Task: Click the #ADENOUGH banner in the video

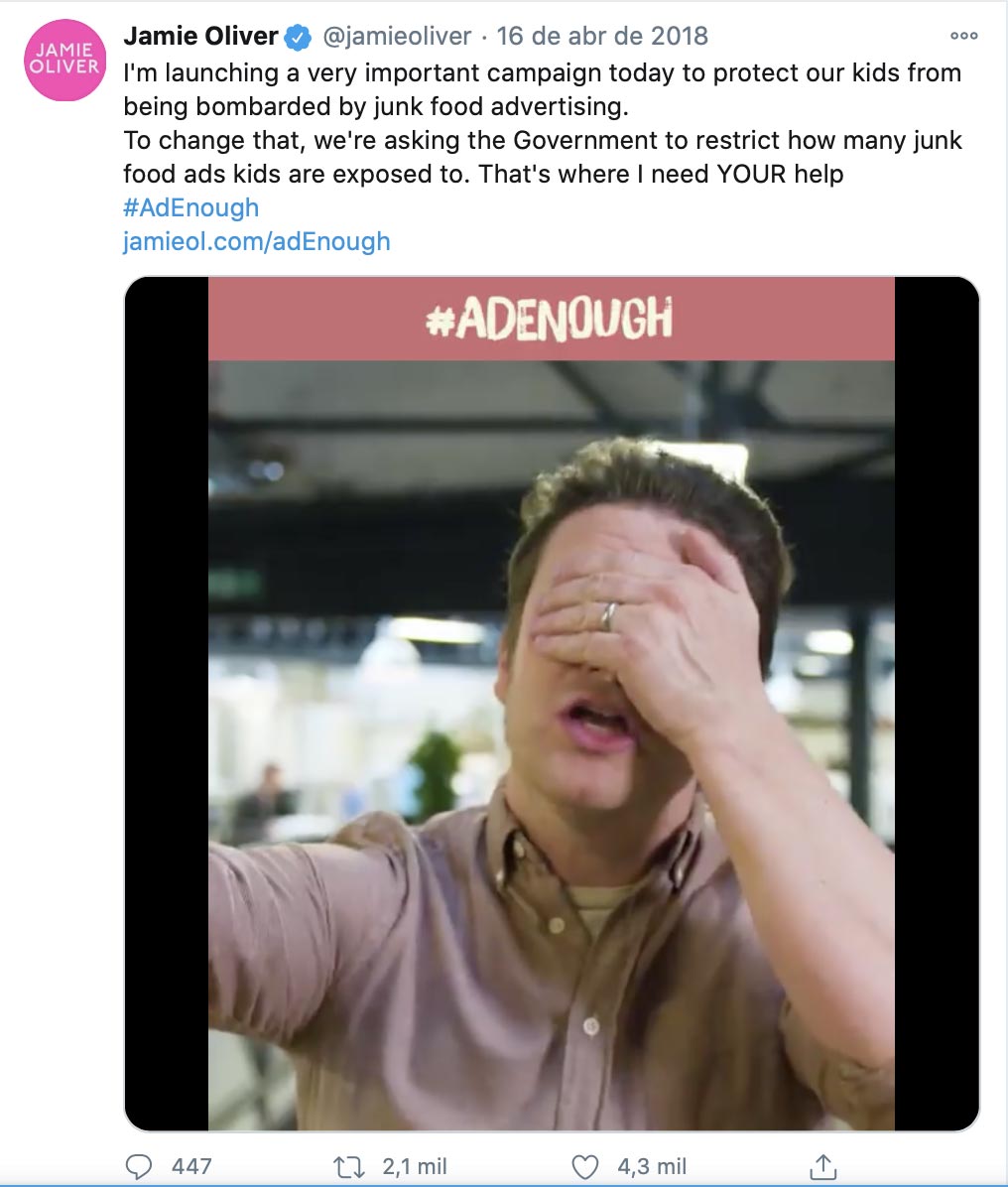Action: click(x=551, y=318)
